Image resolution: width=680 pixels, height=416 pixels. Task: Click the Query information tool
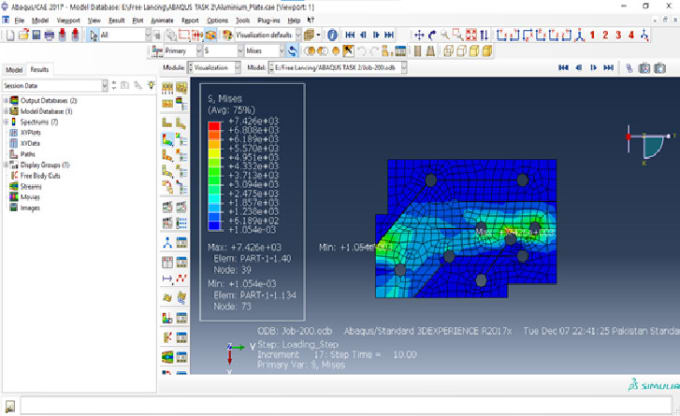point(332,35)
